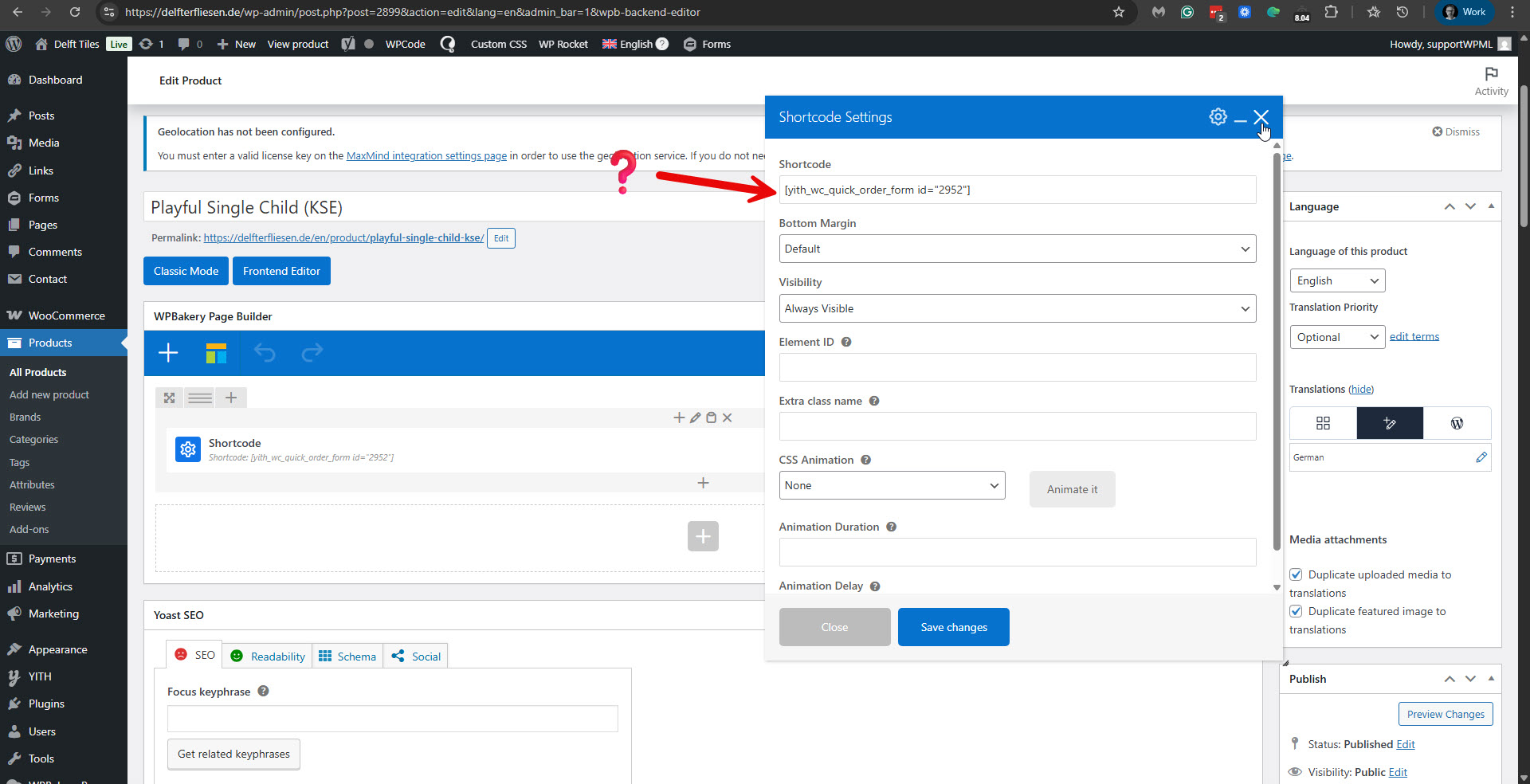Toggle Duplicate featured image to translations checkbox

[x=1296, y=611]
